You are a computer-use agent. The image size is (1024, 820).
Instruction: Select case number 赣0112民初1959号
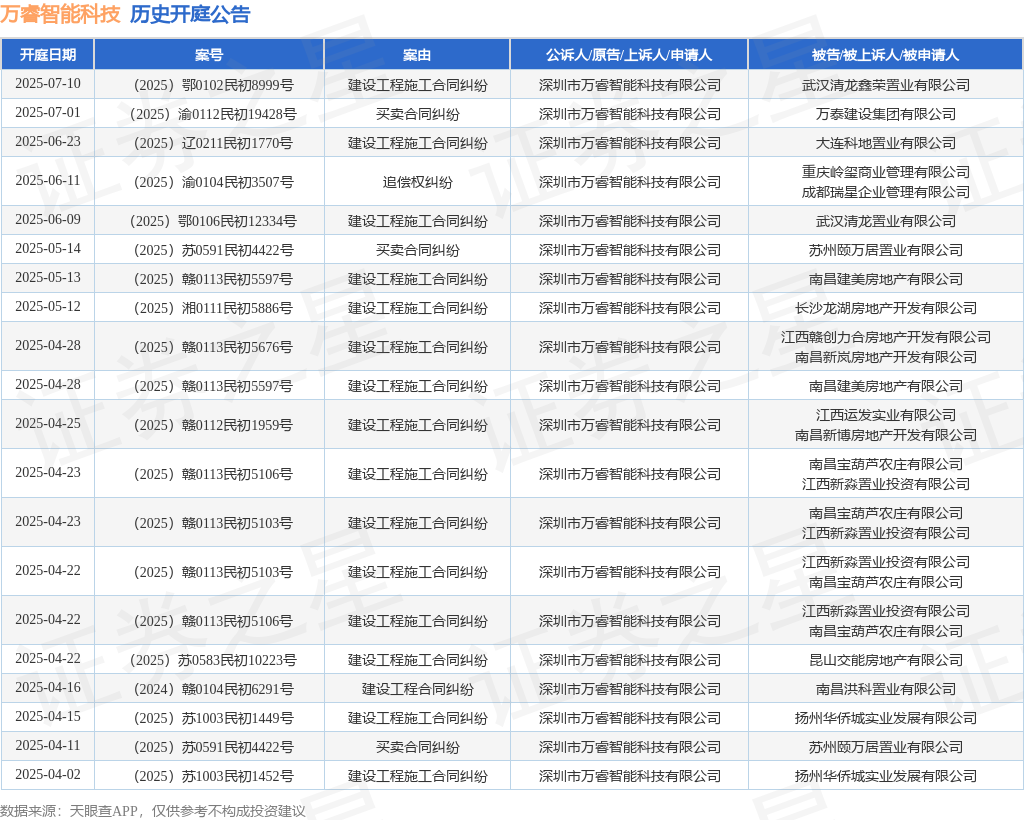pos(213,425)
